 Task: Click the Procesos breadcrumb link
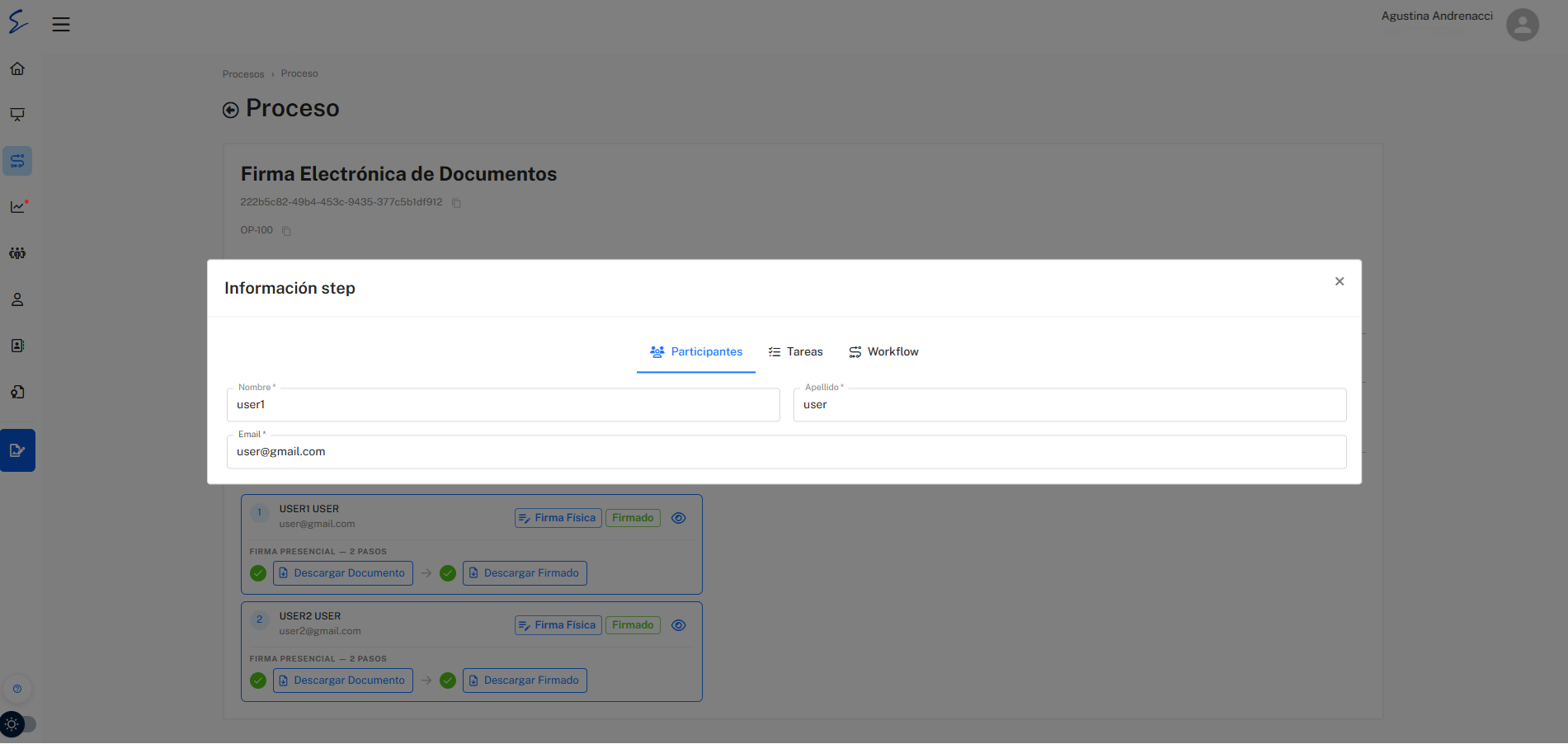(243, 74)
